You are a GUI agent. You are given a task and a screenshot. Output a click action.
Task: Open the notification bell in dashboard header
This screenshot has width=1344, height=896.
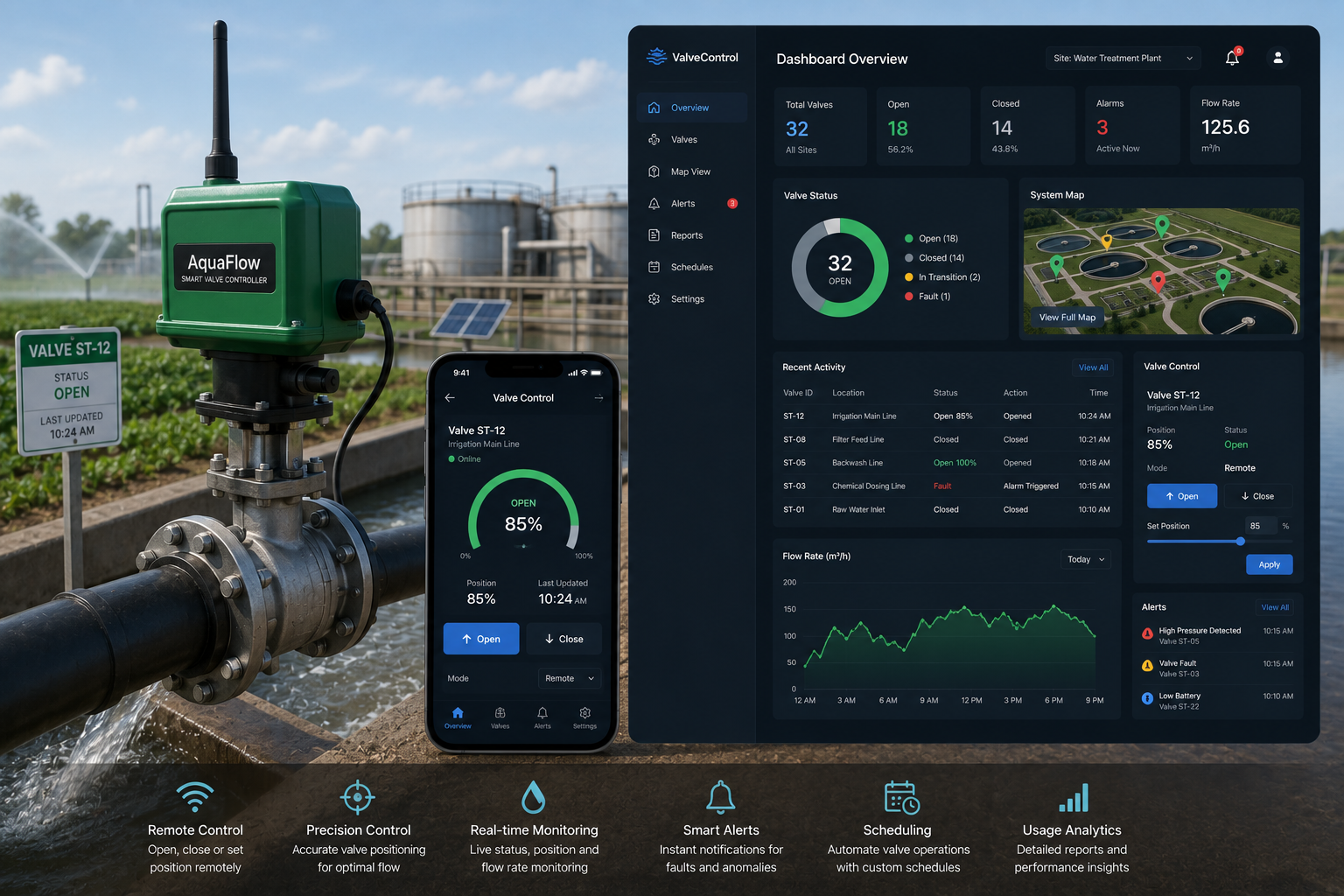click(x=1232, y=58)
